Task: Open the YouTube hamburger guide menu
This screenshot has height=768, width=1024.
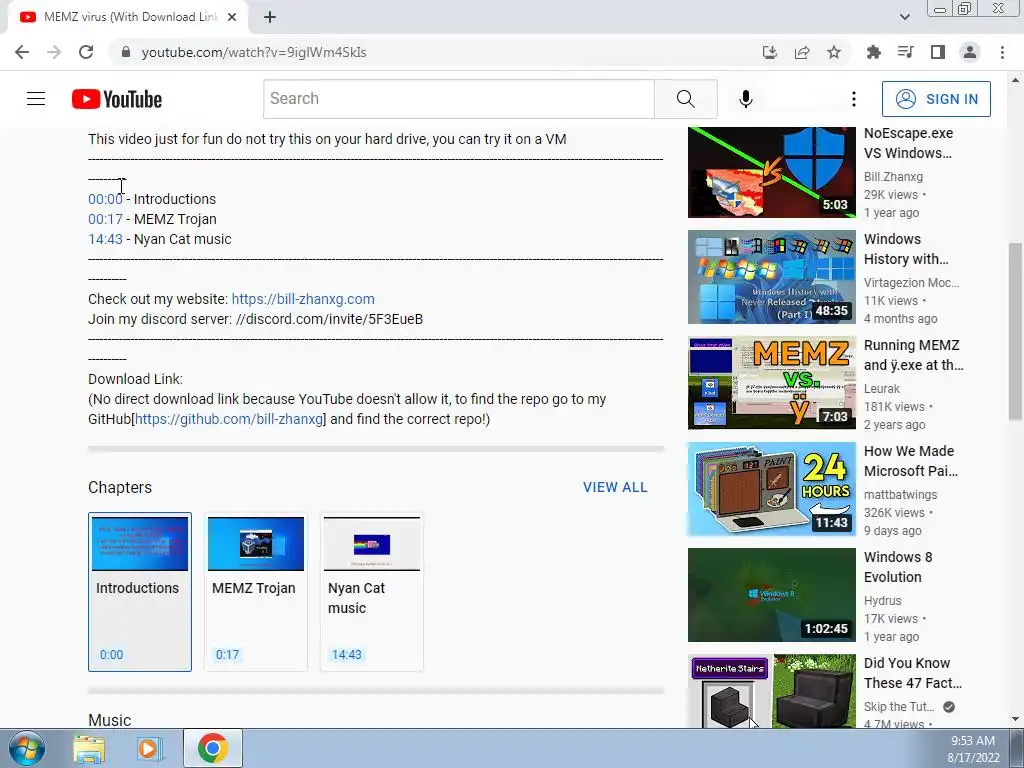Action: pos(36,99)
